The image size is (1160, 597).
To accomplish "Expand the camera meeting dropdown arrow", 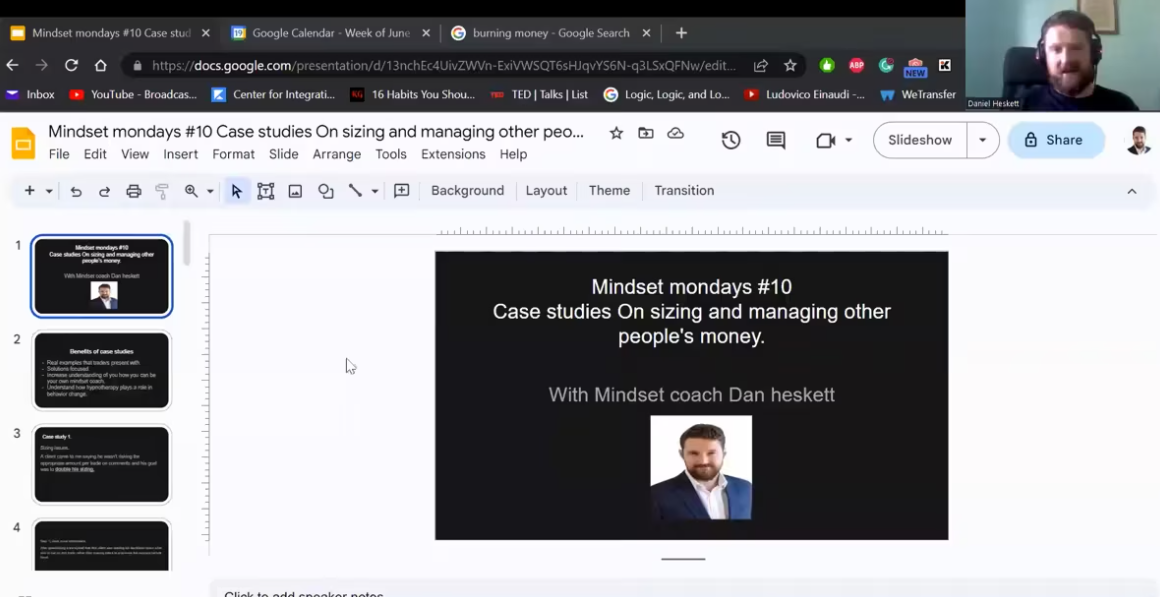I will coord(849,140).
